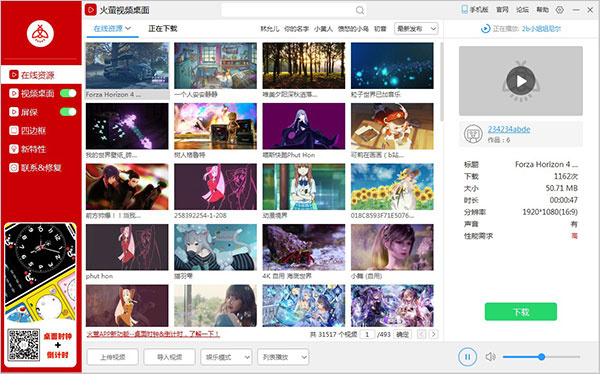The width and height of the screenshot is (600, 374).
Task: Click the green 下载 button
Action: (521, 312)
